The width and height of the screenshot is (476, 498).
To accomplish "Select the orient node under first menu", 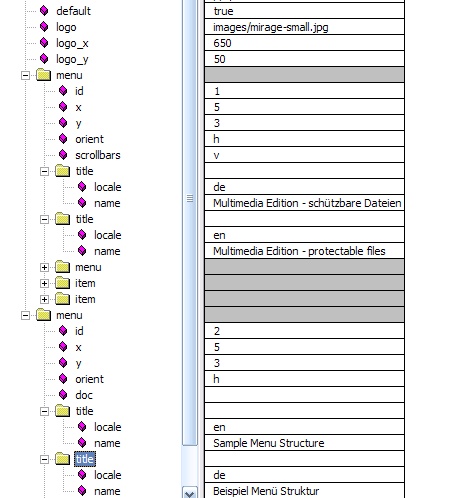I will pos(89,139).
